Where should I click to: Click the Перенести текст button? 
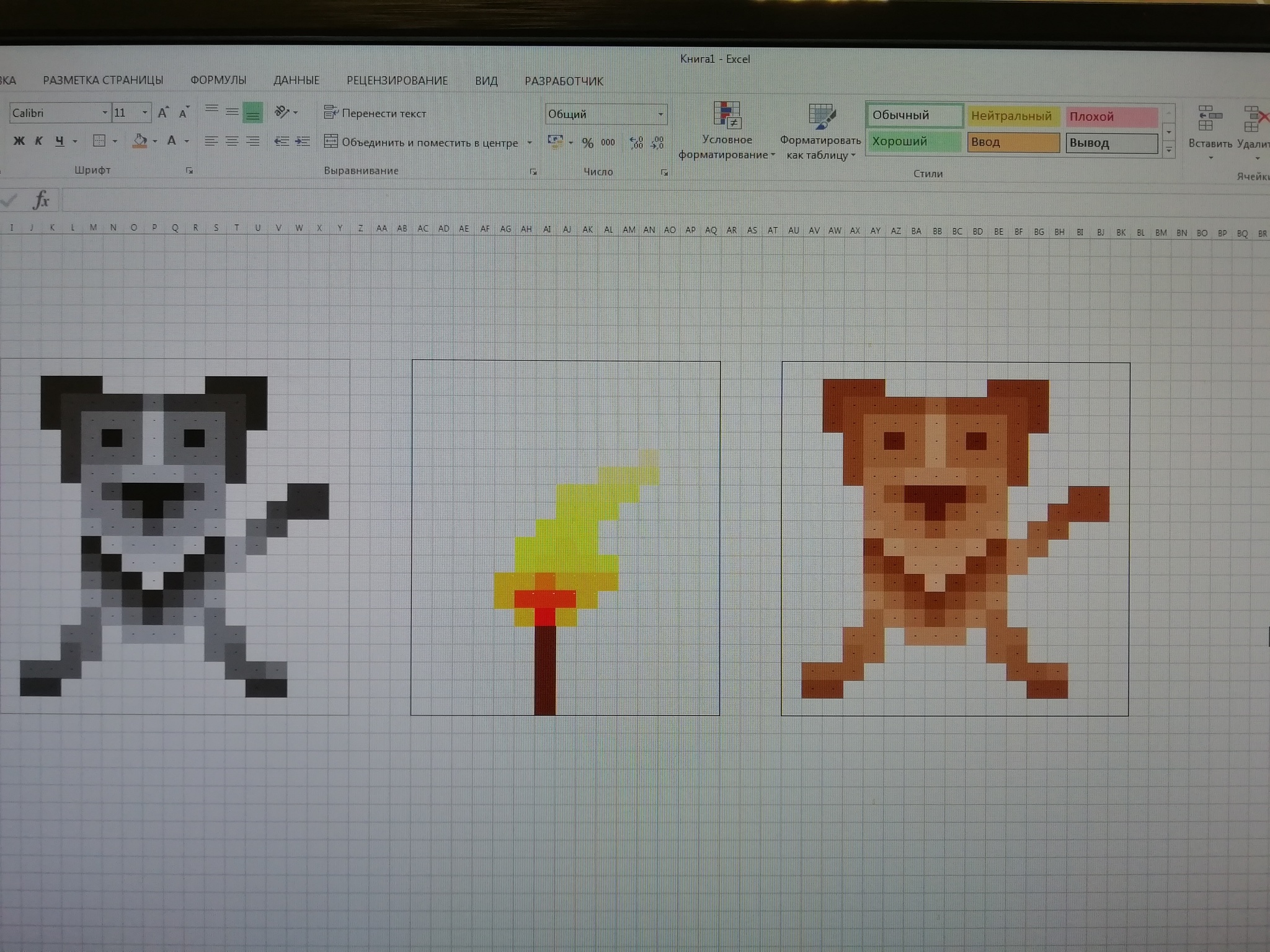tap(375, 113)
